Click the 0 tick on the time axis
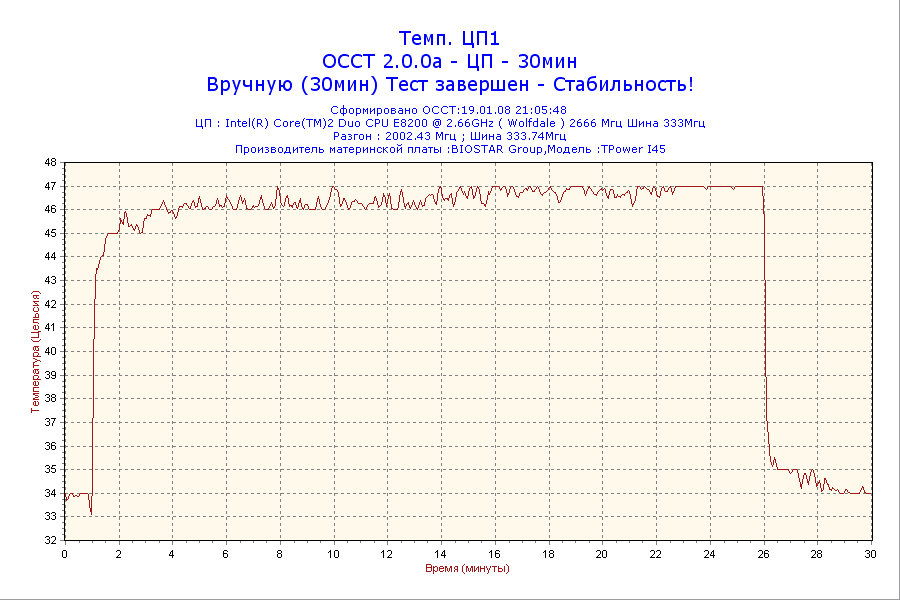The width and height of the screenshot is (900, 600). click(65, 553)
